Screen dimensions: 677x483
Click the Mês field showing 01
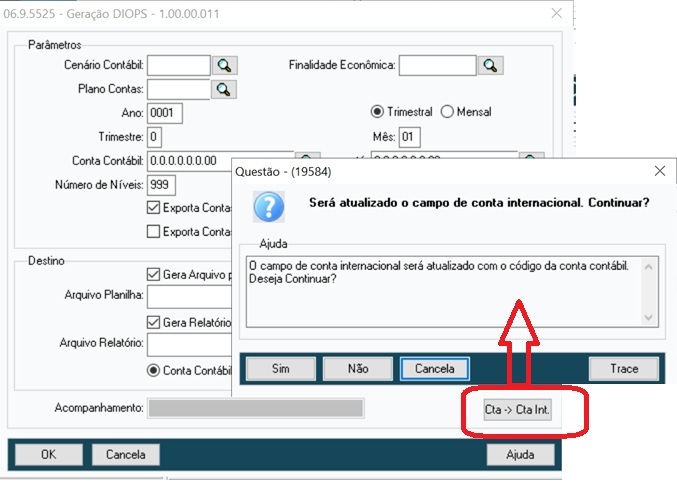pos(410,137)
